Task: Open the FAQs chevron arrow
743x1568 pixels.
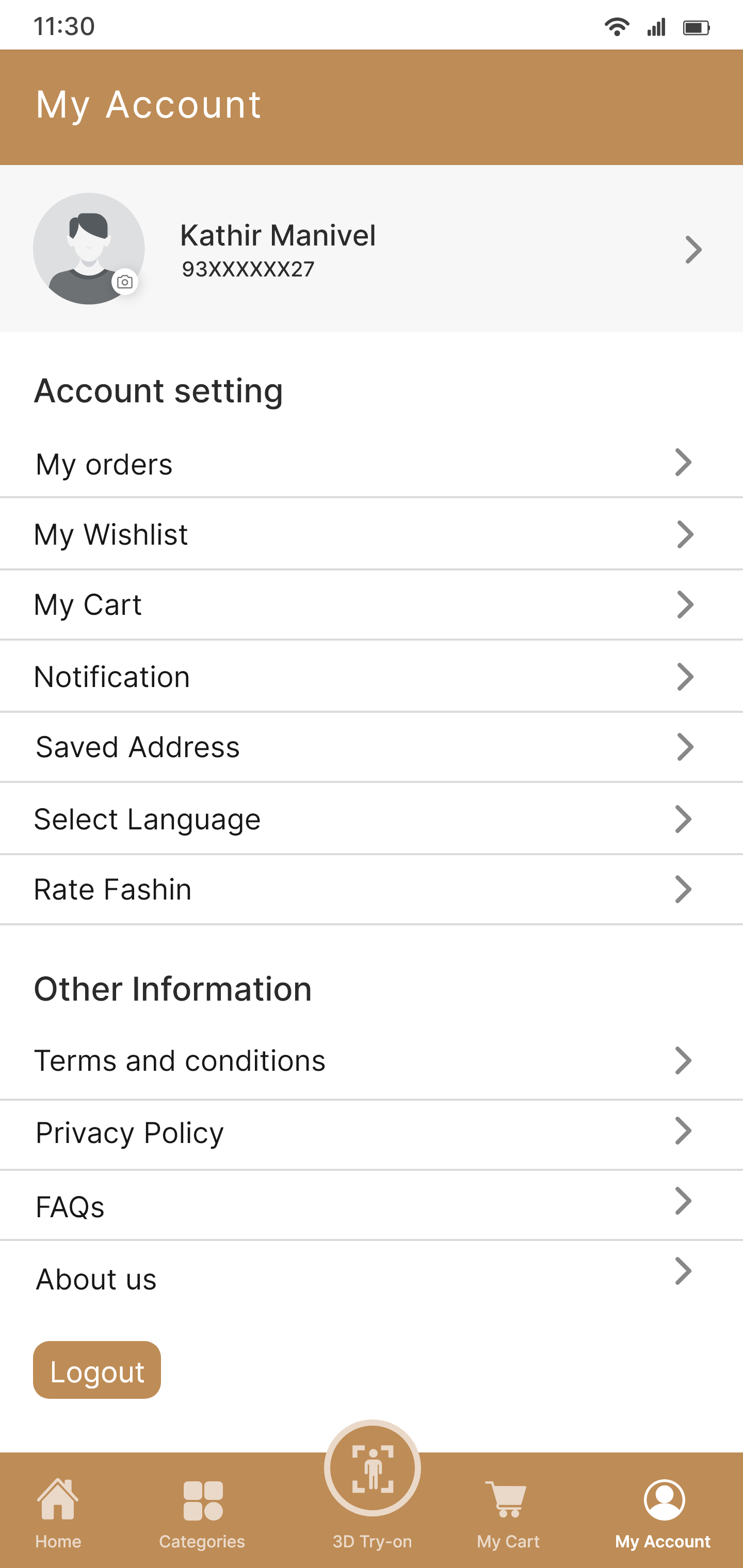Action: (x=683, y=1202)
